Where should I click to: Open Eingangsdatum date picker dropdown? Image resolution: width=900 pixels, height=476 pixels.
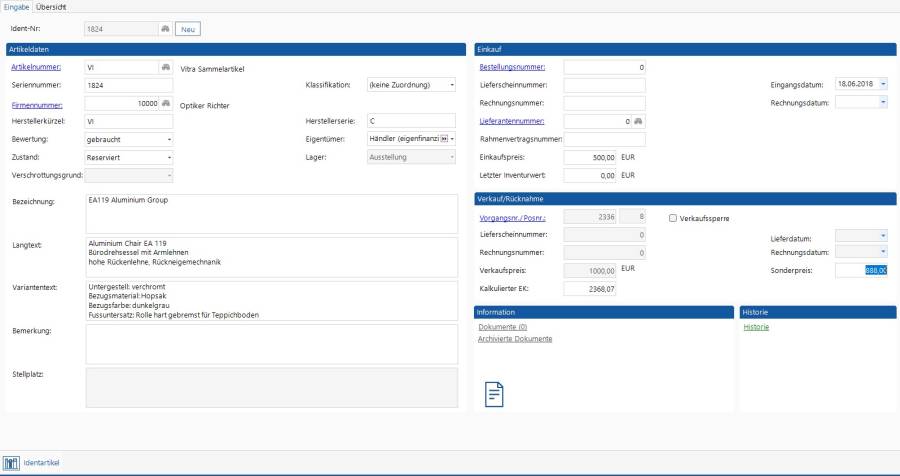tap(882, 85)
